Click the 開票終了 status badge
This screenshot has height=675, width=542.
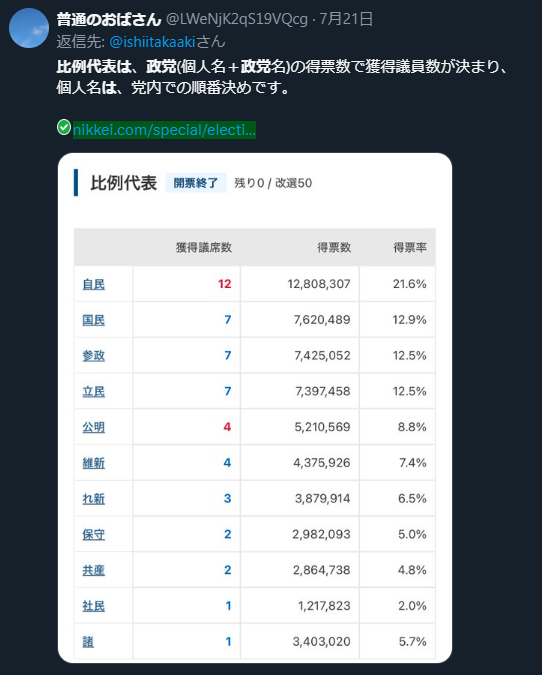[x=196, y=183]
